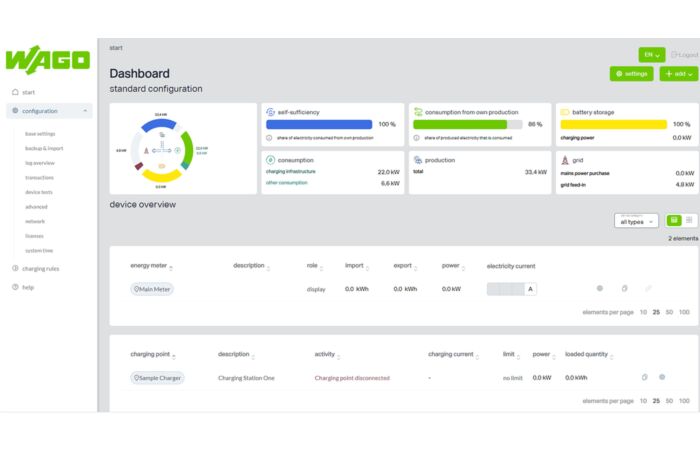The image size is (700, 450).
Task: Switch to list view layout
Action: pyautogui.click(x=690, y=220)
